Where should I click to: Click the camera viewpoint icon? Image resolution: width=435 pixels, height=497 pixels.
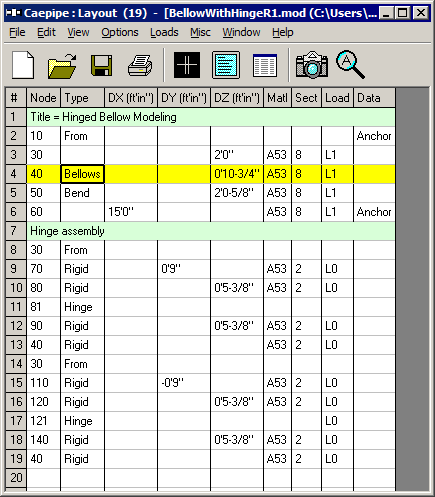(312, 65)
